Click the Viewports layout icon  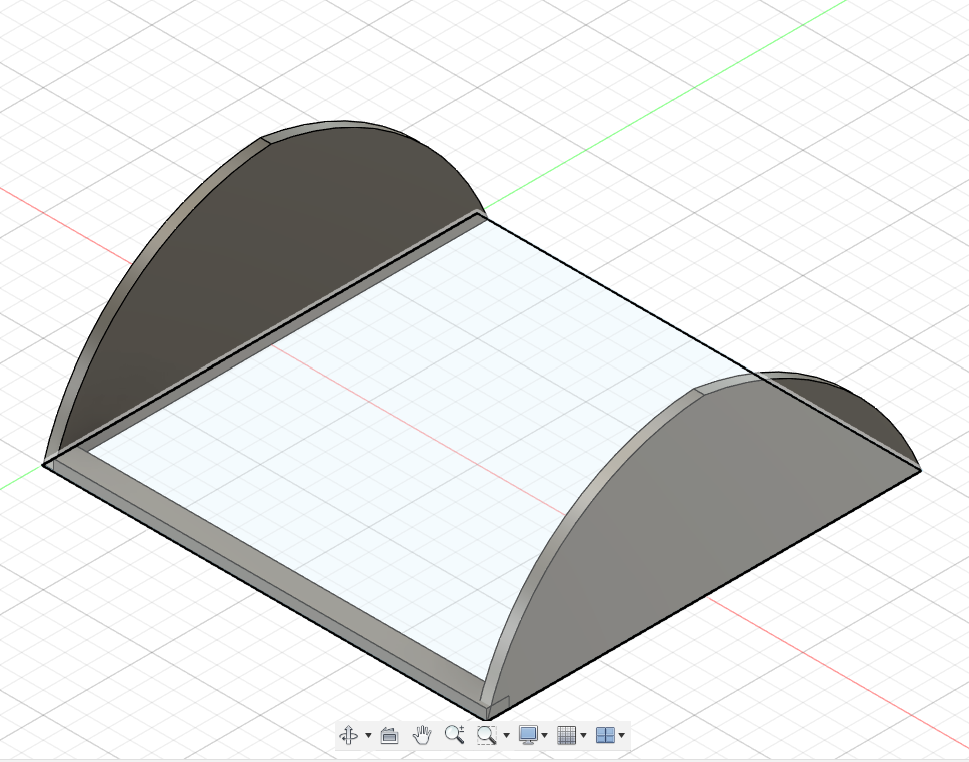(x=605, y=735)
